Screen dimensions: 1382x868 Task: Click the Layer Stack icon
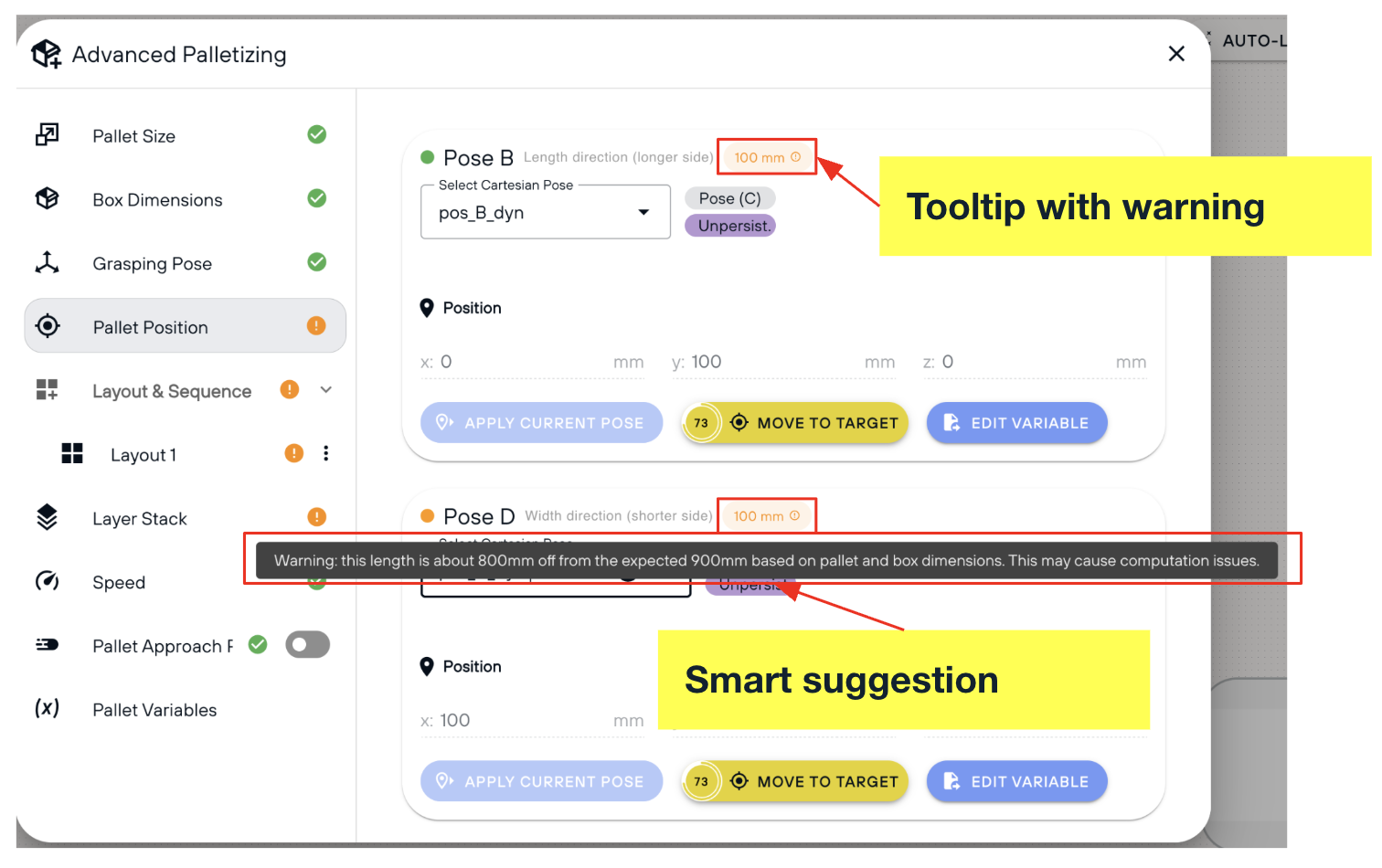click(x=47, y=517)
